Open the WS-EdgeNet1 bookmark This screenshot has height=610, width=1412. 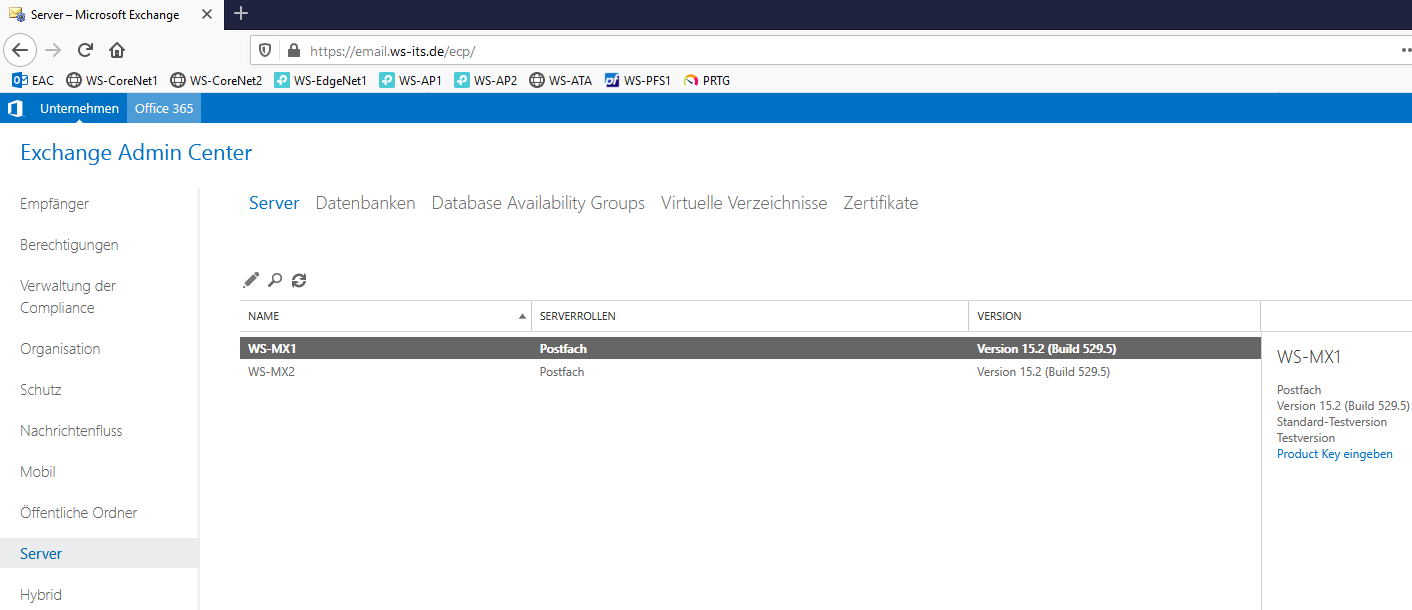coord(321,80)
